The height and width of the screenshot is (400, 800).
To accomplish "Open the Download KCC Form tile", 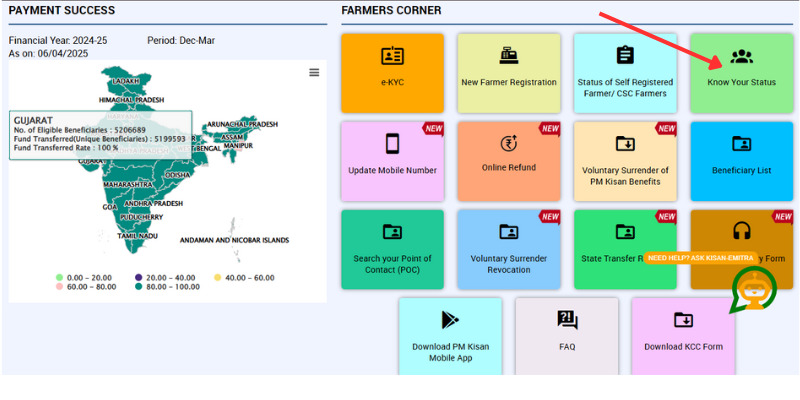I will 683,335.
